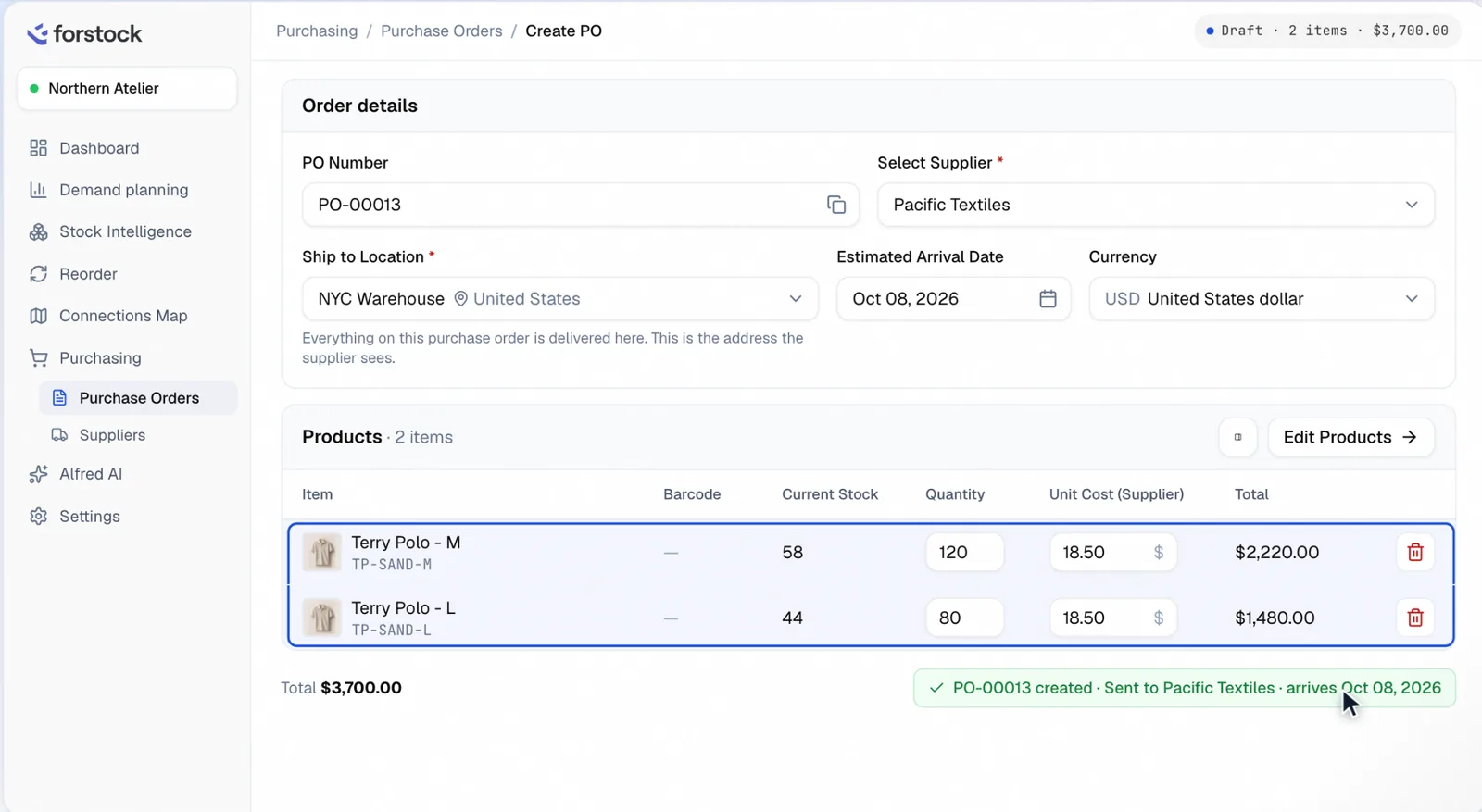
Task: Click the PO-00013 created notification
Action: [1184, 688]
